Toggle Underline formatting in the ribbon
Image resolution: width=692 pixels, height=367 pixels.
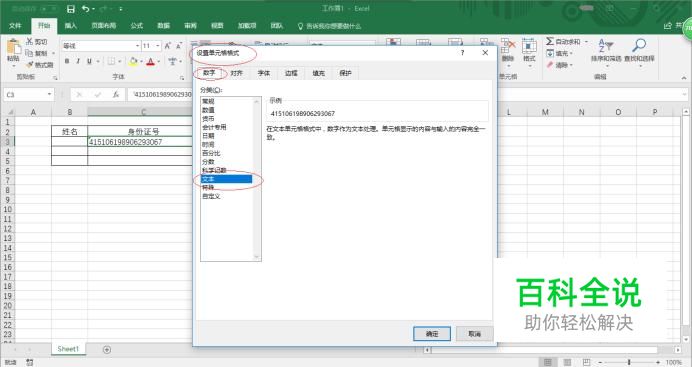coord(89,61)
